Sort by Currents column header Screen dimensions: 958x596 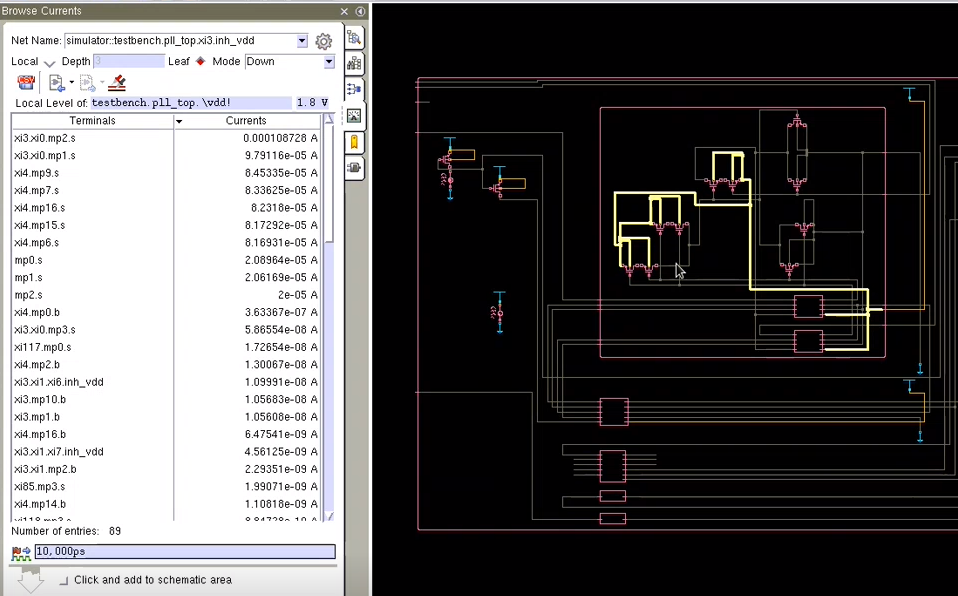[x=246, y=121]
